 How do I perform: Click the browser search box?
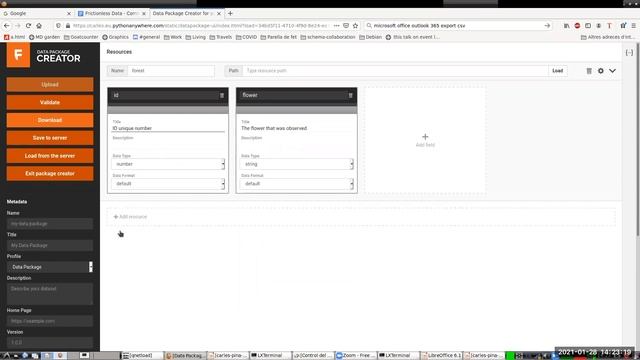pyautogui.click(x=457, y=25)
